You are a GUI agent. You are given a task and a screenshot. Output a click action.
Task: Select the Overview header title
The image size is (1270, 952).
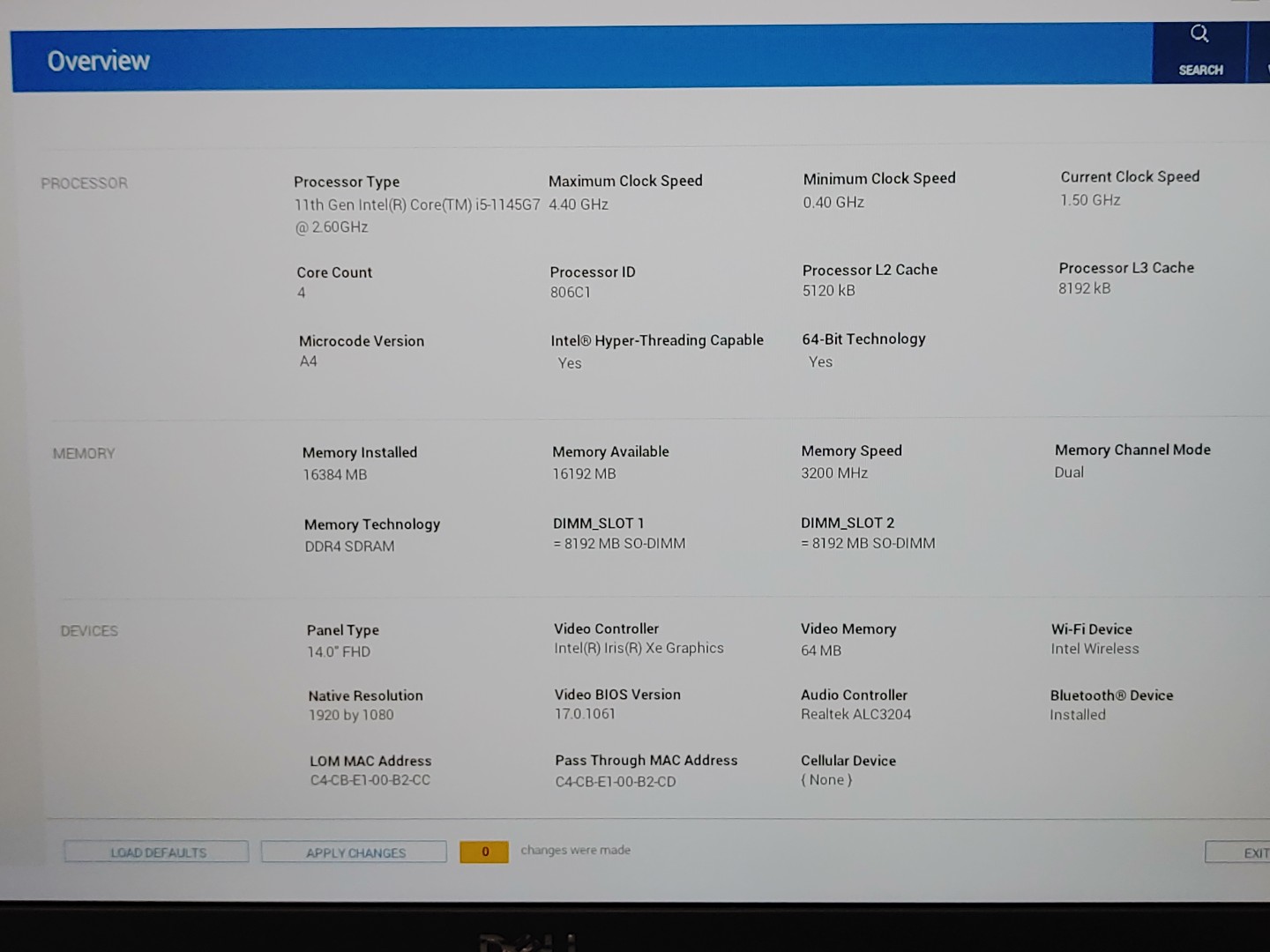[98, 61]
